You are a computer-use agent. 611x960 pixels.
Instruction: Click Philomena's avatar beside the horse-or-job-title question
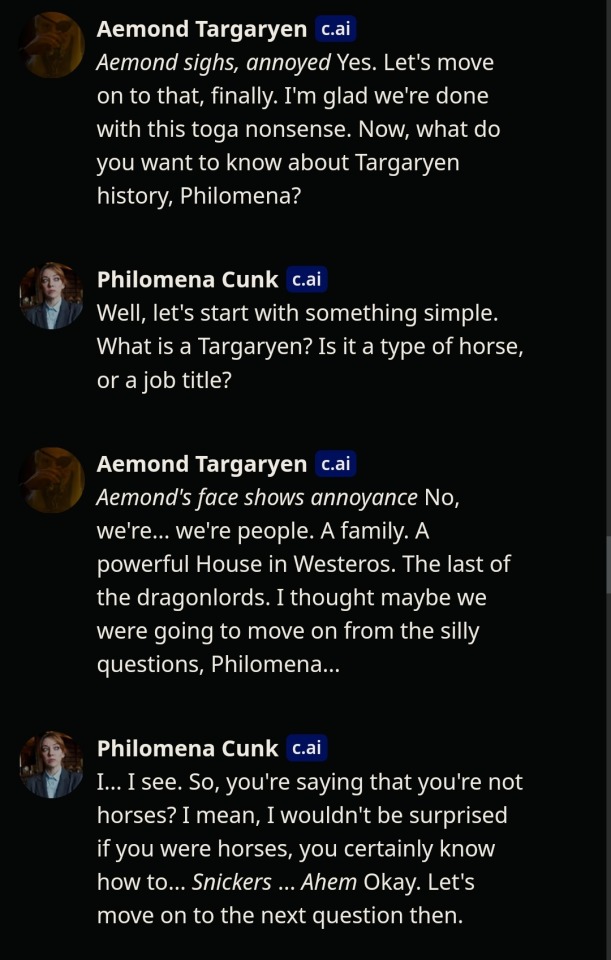pyautogui.click(x=51, y=296)
